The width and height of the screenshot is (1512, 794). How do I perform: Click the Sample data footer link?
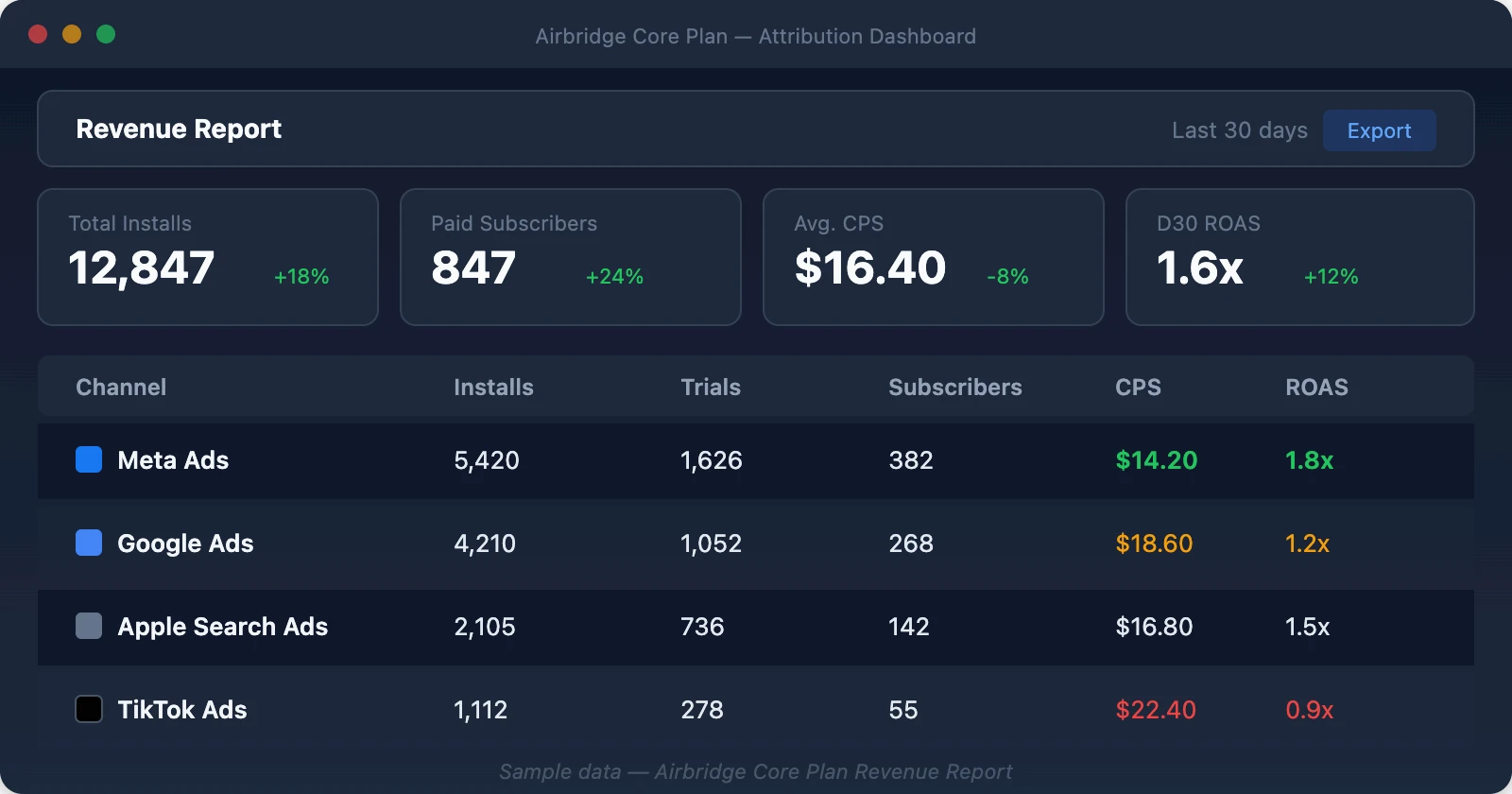click(756, 771)
